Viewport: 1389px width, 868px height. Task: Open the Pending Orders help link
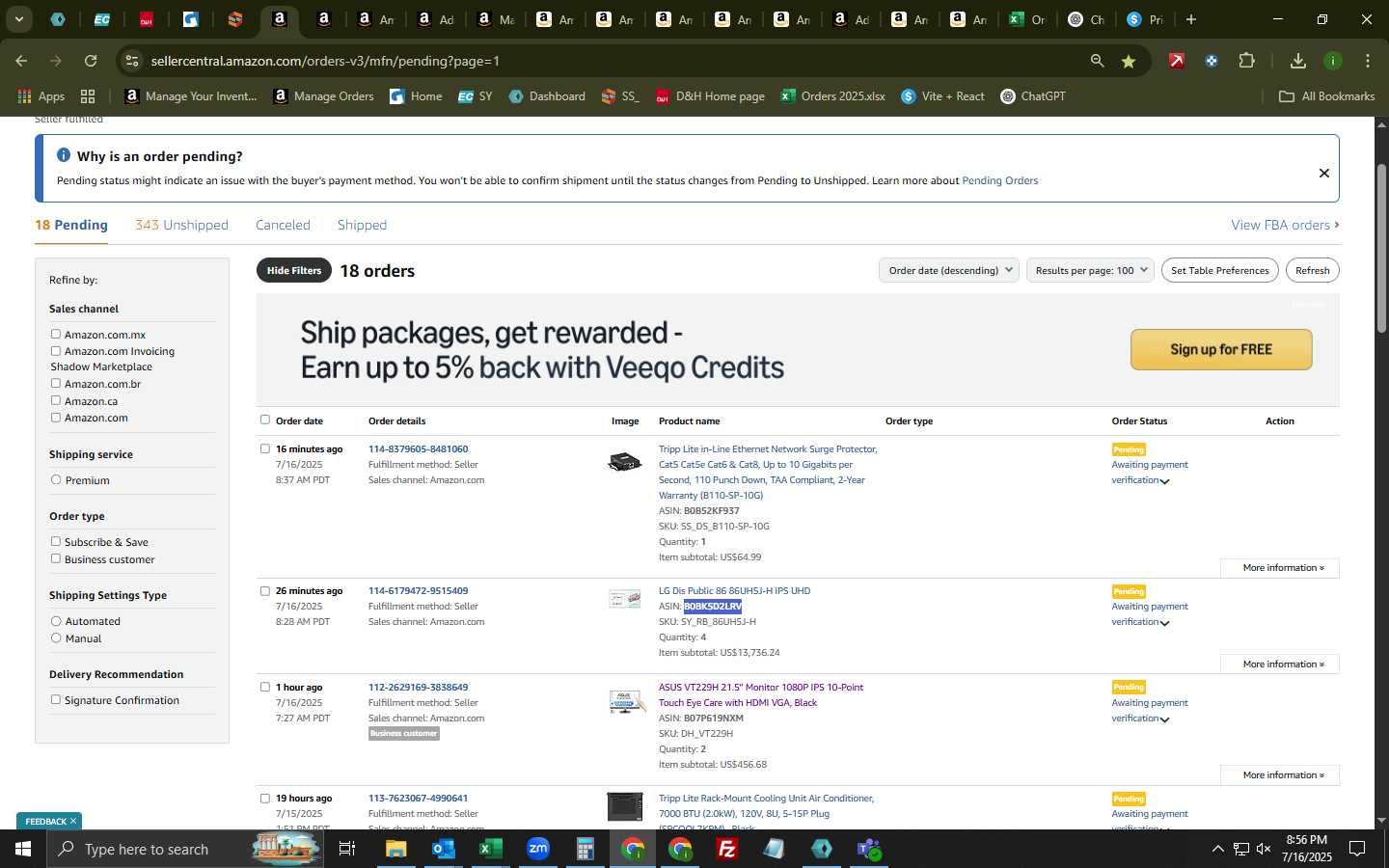[999, 180]
